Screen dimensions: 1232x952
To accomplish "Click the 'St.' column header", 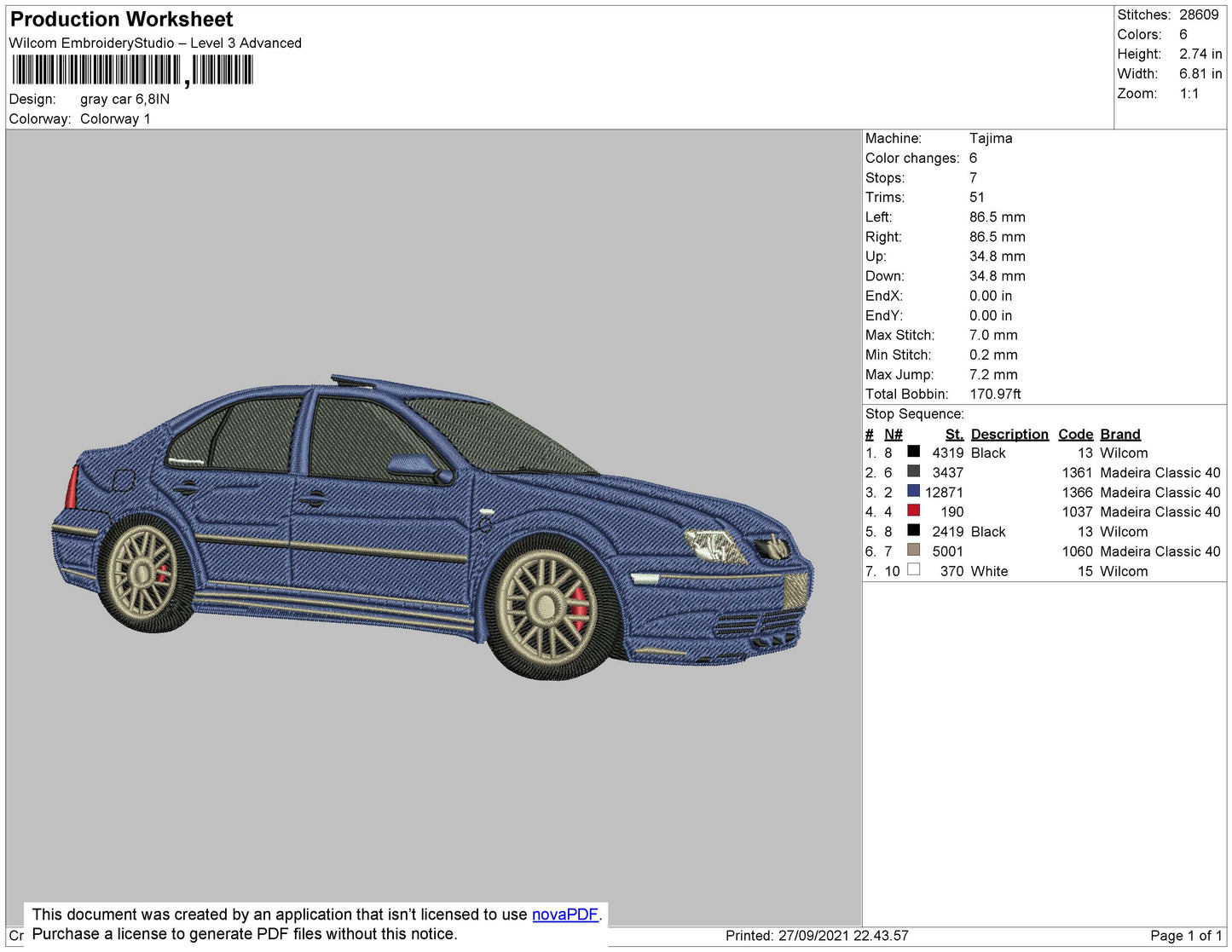I will click(954, 434).
